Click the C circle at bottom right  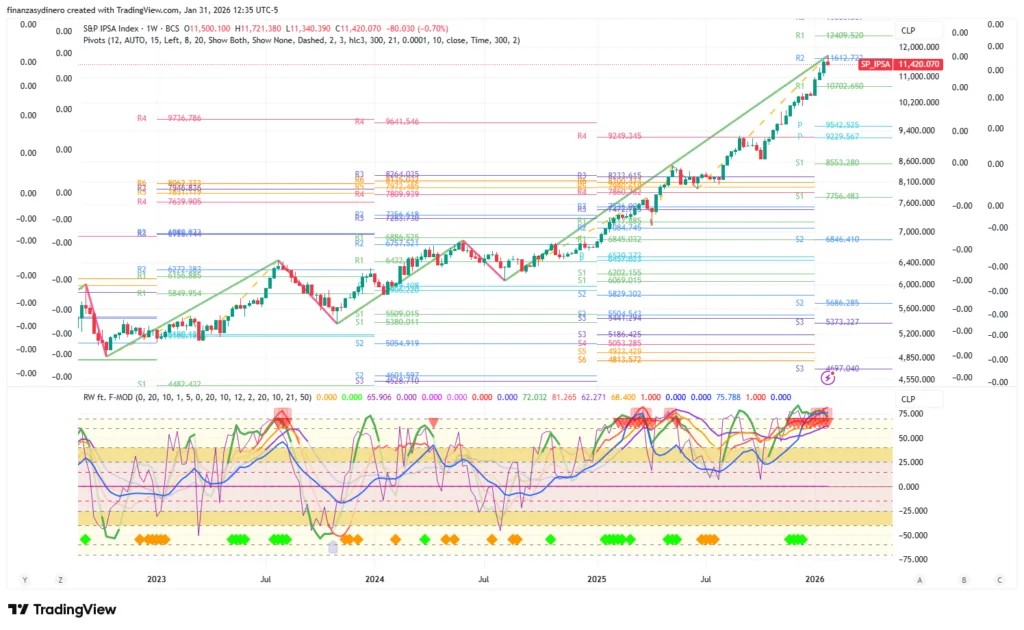[999, 579]
